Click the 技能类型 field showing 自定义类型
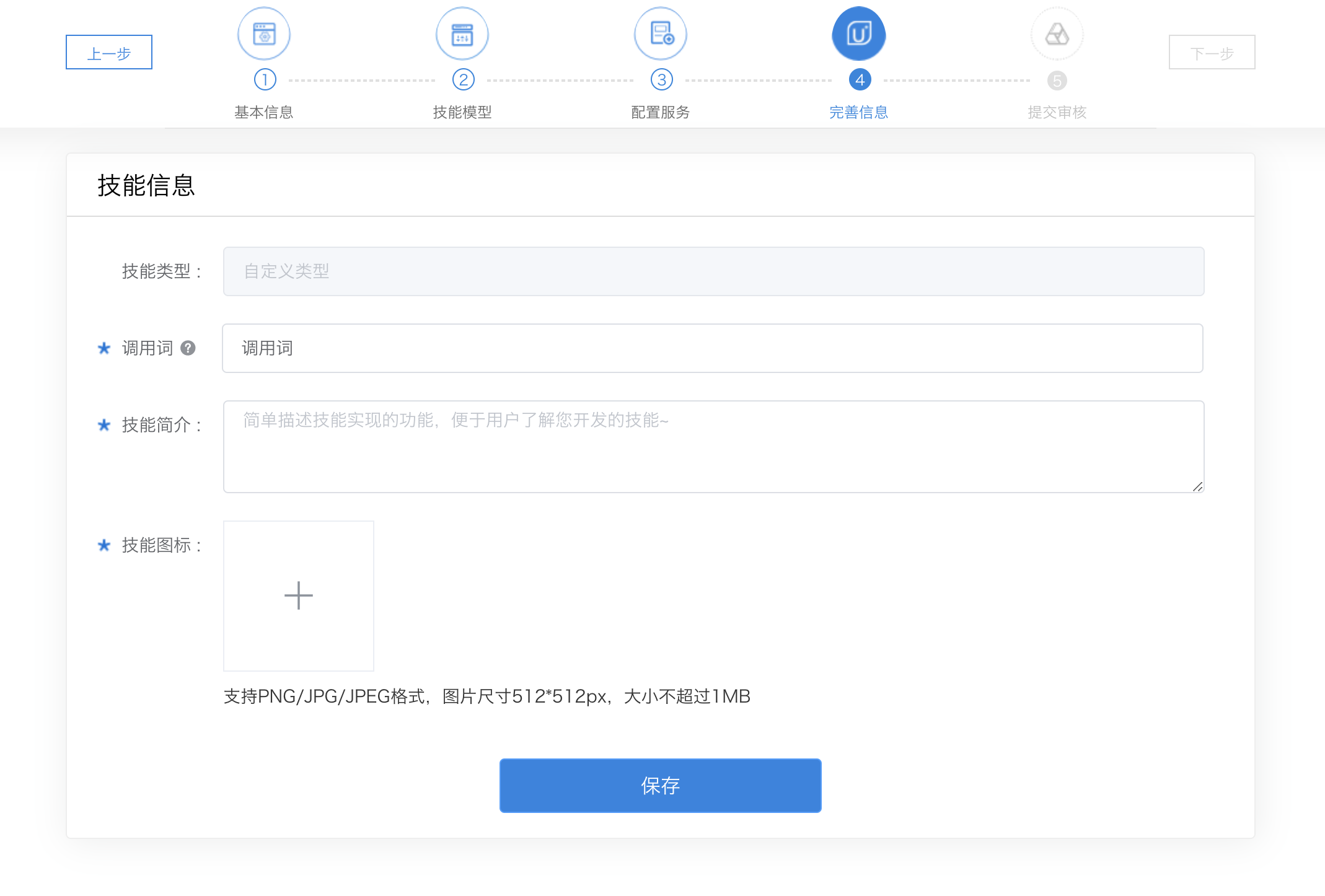Viewport: 1325px width, 896px height. [713, 271]
